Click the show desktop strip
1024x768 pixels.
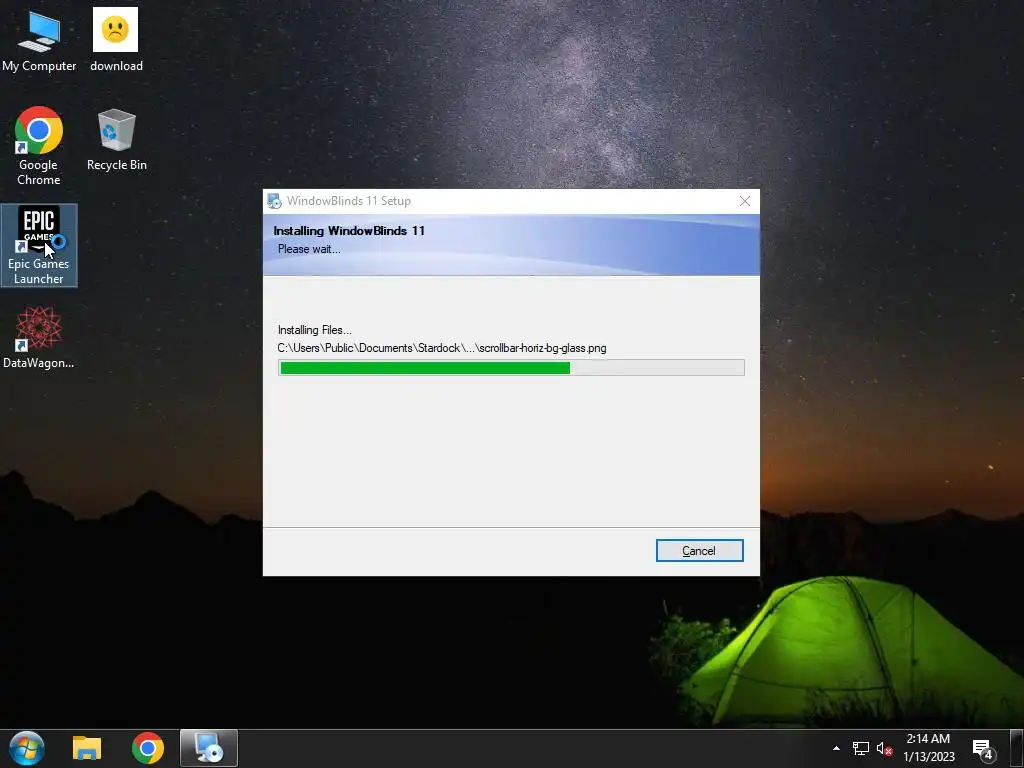coord(1017,748)
